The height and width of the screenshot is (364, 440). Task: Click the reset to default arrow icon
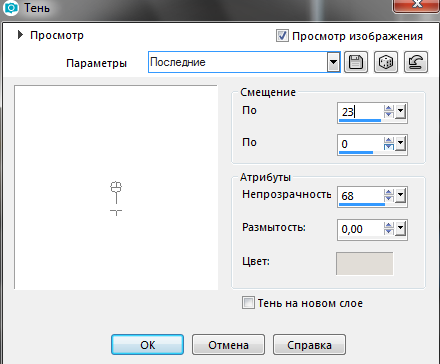click(x=416, y=62)
